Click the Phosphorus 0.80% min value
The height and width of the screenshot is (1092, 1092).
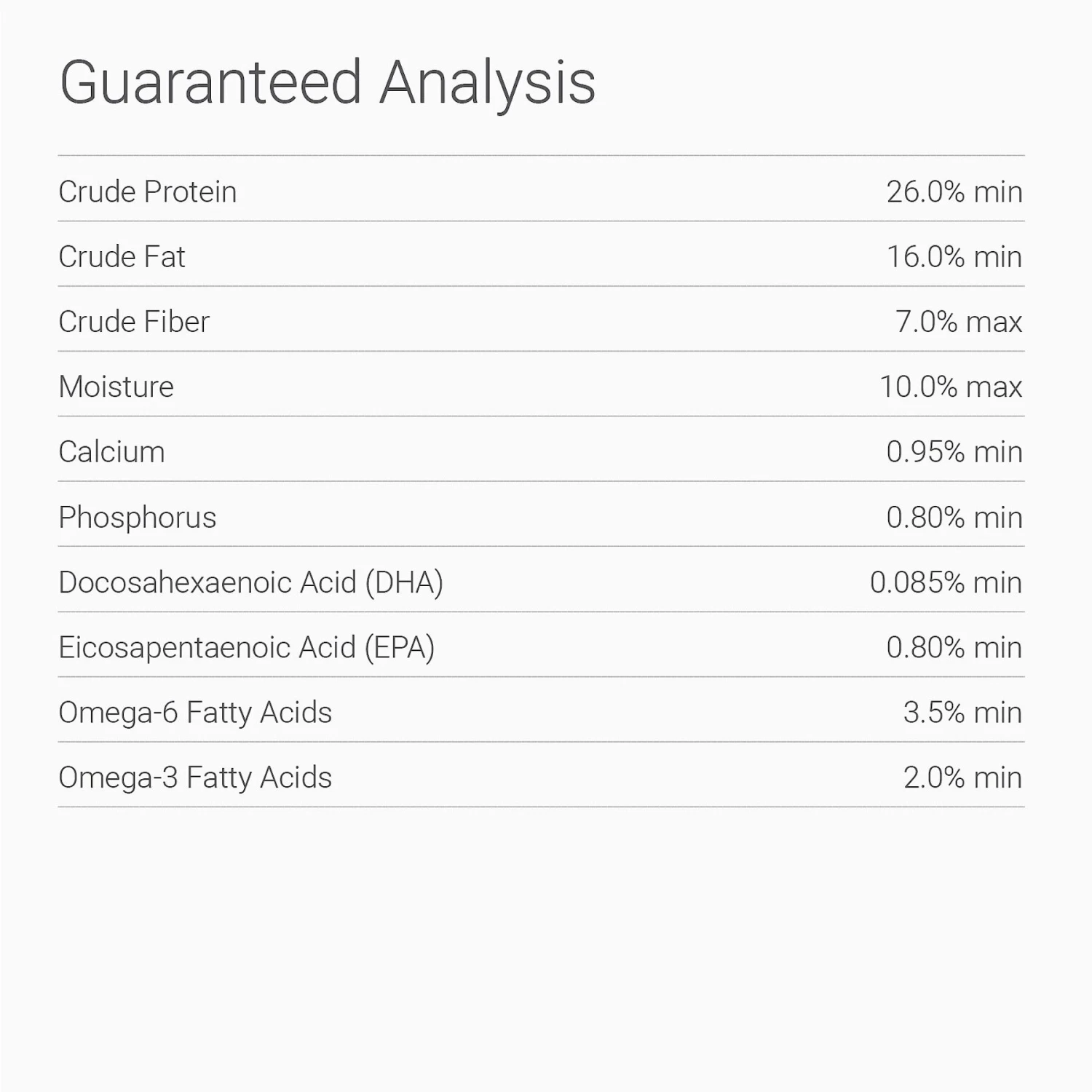click(x=954, y=518)
